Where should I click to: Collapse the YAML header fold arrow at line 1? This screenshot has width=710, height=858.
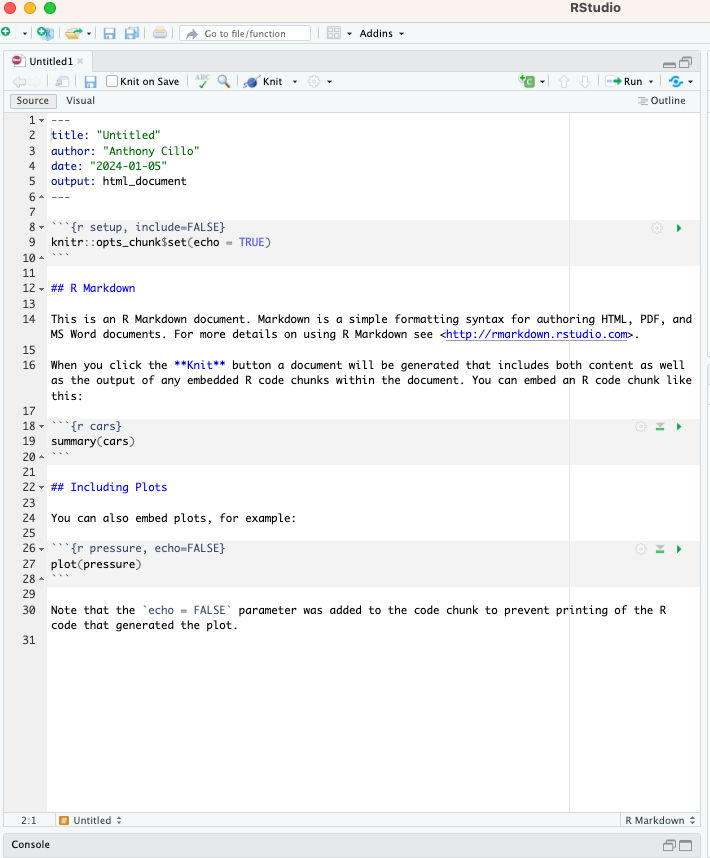coord(42,120)
